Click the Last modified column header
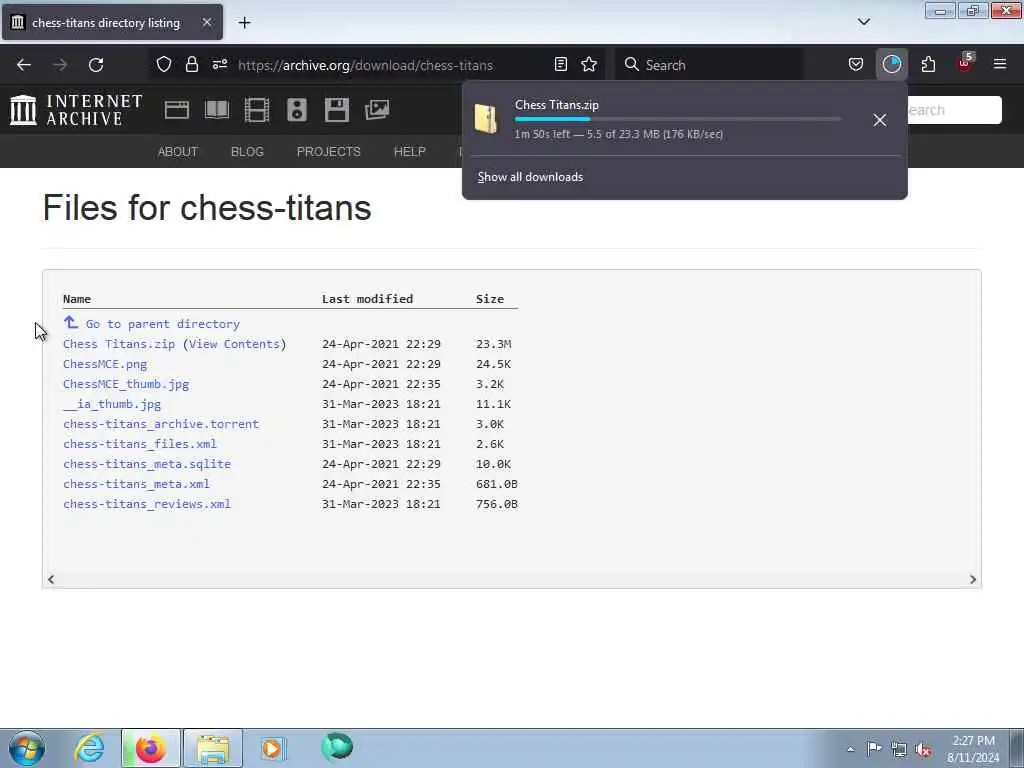Screen dimensions: 1024x768 coord(367,299)
